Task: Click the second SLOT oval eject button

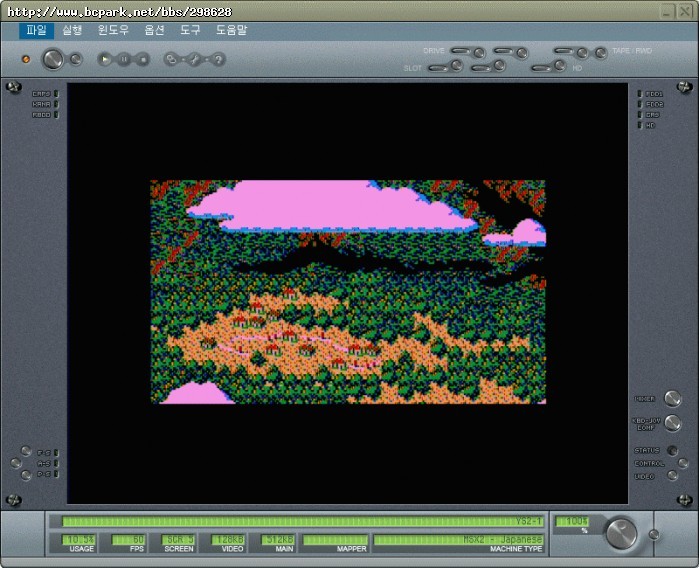Action: coord(481,68)
